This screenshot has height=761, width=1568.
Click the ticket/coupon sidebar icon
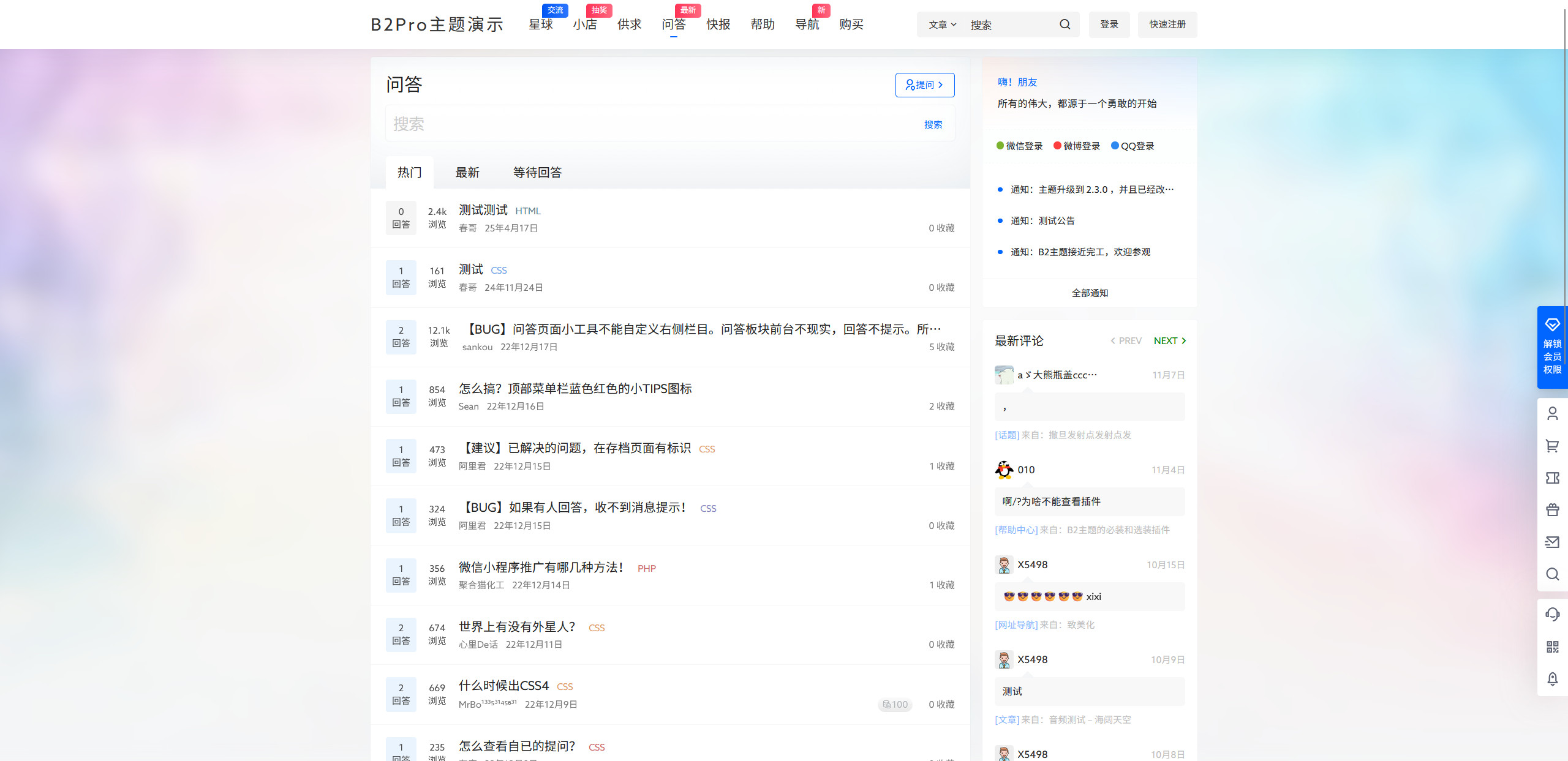coord(1553,478)
